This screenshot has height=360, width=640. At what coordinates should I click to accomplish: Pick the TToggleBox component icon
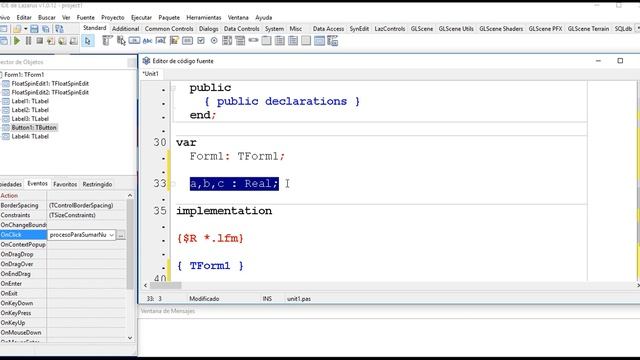[x=187, y=41]
